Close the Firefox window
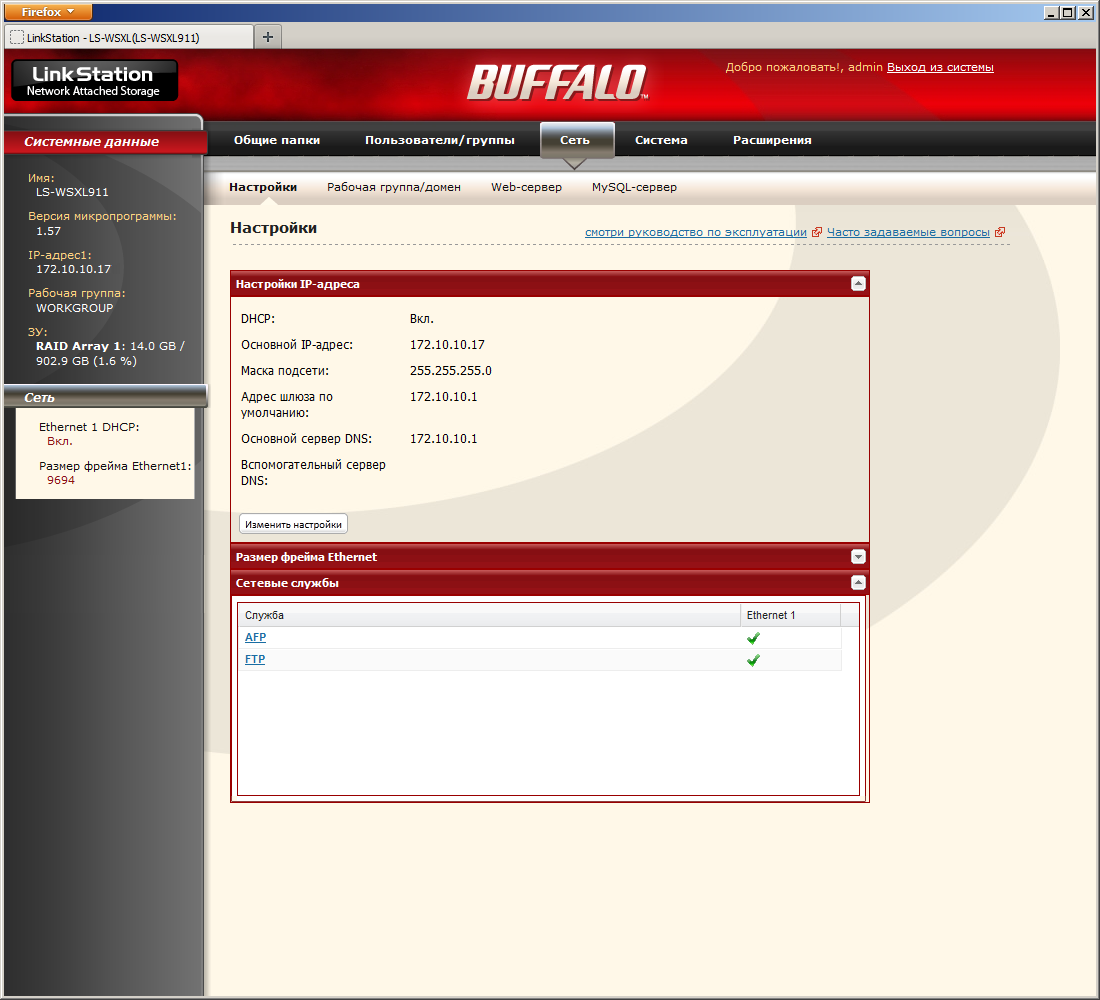 click(x=1085, y=12)
